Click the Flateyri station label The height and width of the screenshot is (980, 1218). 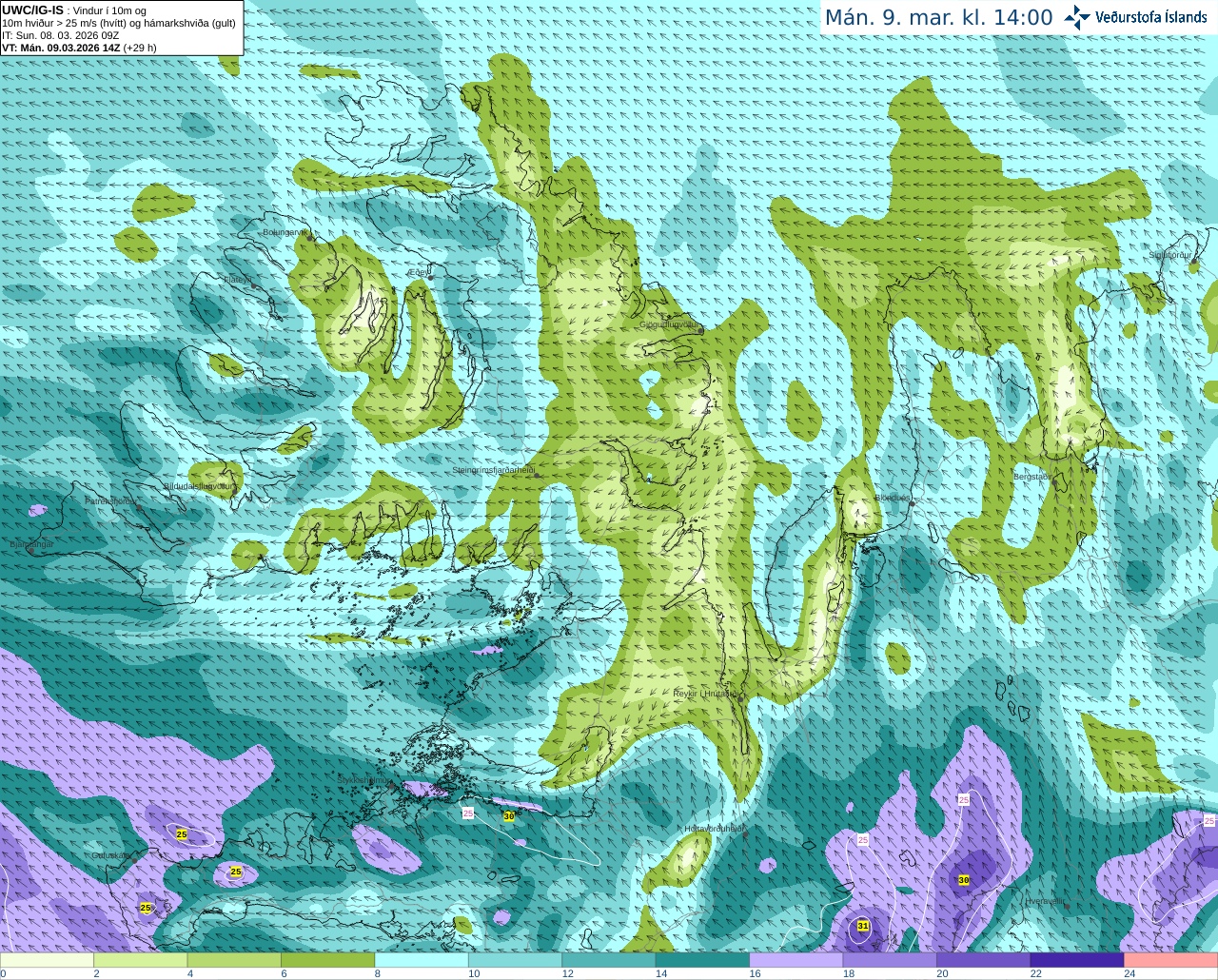[x=238, y=280]
